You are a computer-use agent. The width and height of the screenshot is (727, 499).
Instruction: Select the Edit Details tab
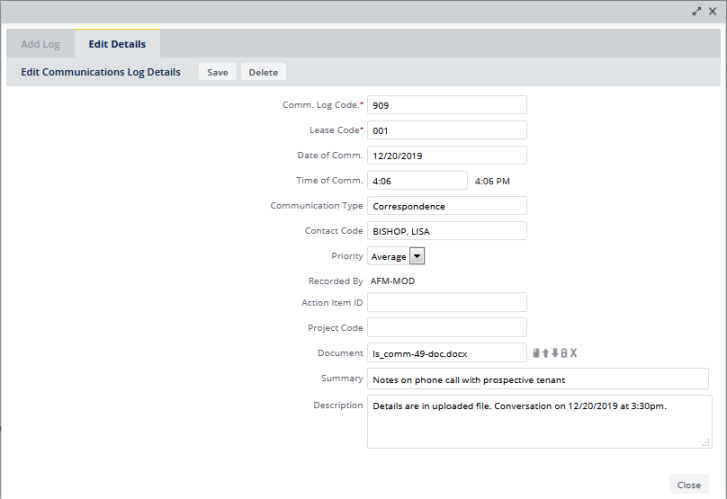117,44
